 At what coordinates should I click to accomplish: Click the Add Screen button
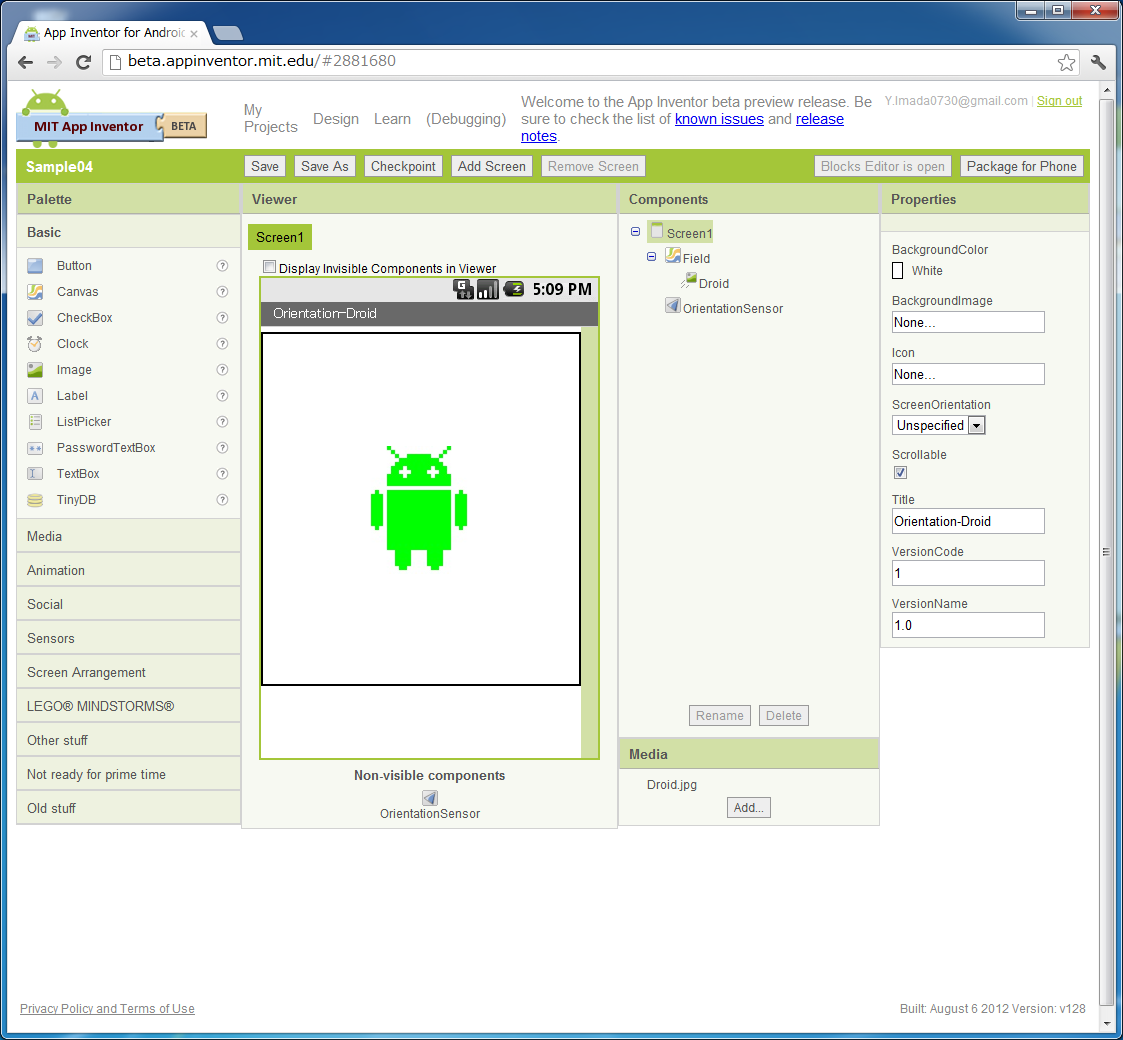pos(491,166)
